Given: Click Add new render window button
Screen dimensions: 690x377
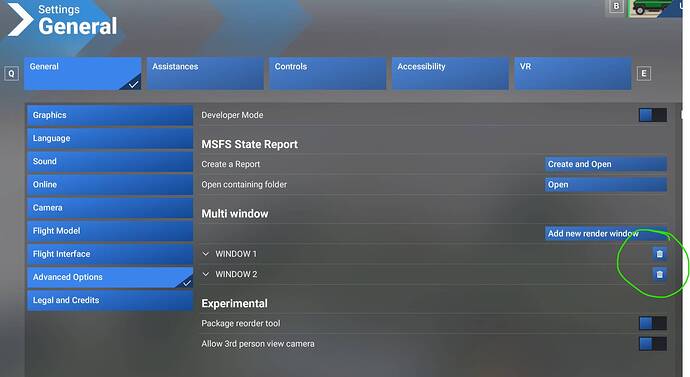Looking at the screenshot, I should pyautogui.click(x=606, y=234).
